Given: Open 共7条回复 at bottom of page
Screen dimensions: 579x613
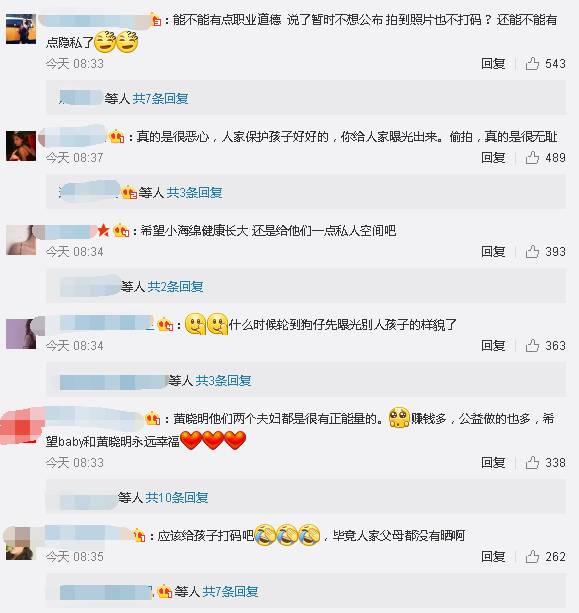Looking at the screenshot, I should [230, 591].
